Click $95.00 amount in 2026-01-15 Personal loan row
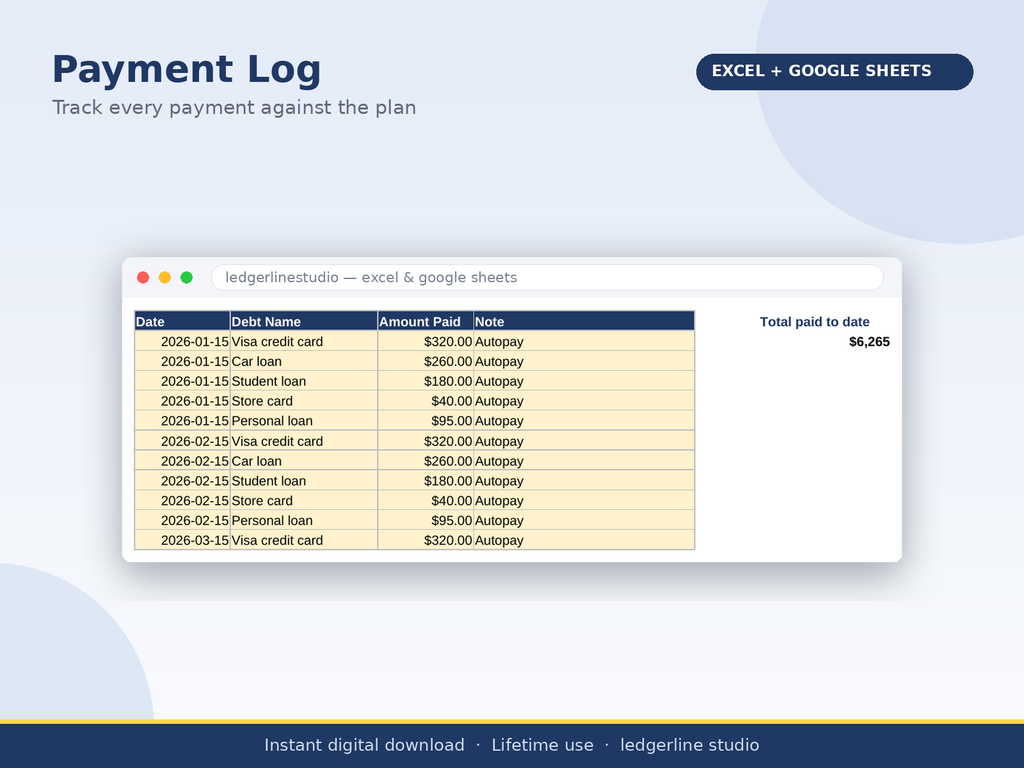Image resolution: width=1024 pixels, height=768 pixels. (x=426, y=421)
